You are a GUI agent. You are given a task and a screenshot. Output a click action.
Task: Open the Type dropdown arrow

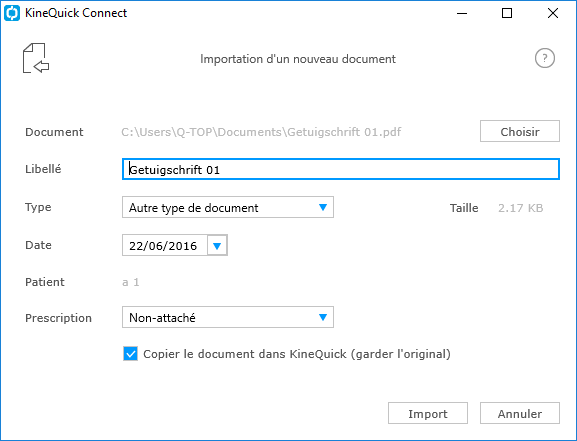click(323, 207)
